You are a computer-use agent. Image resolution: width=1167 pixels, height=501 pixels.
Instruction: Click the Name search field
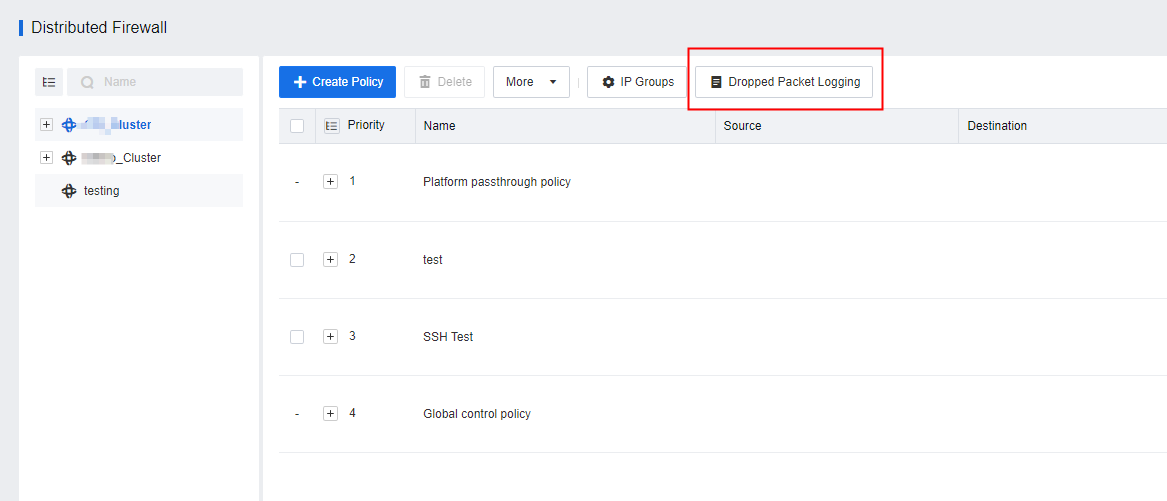tap(155, 82)
